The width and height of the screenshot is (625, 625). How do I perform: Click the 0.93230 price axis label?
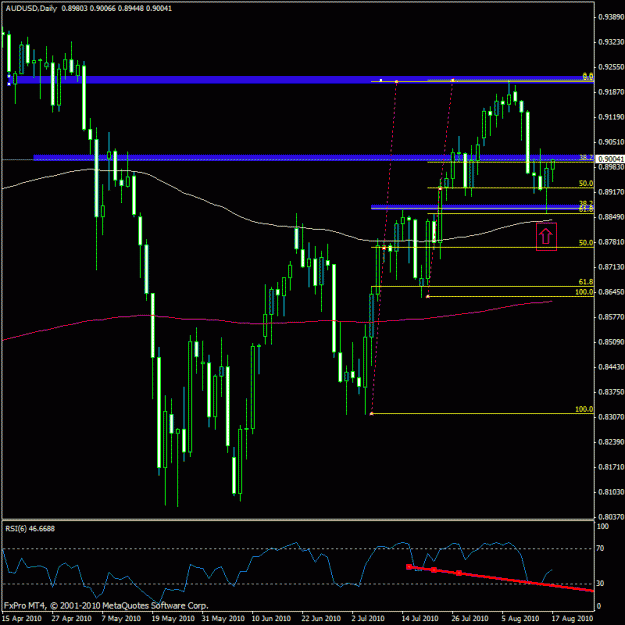click(x=611, y=42)
